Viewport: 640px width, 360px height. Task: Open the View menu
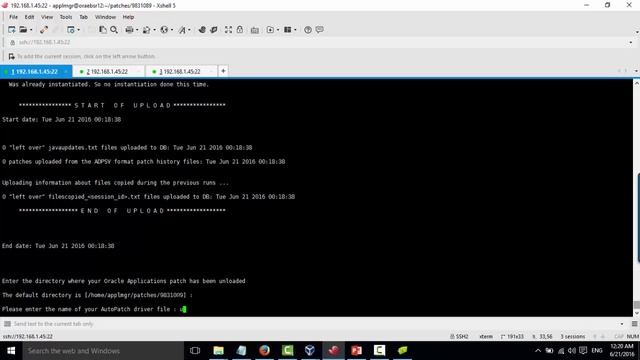pyautogui.click(x=47, y=17)
